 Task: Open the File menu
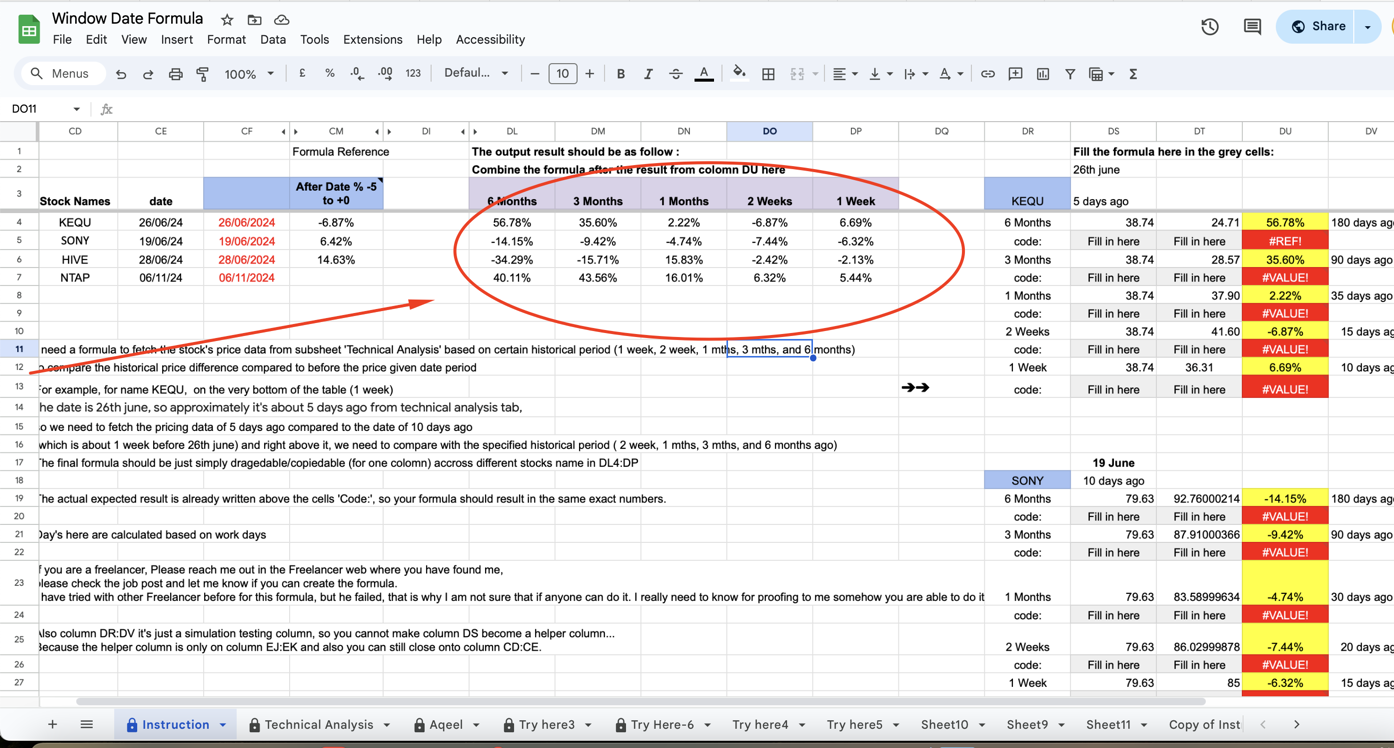click(x=62, y=40)
